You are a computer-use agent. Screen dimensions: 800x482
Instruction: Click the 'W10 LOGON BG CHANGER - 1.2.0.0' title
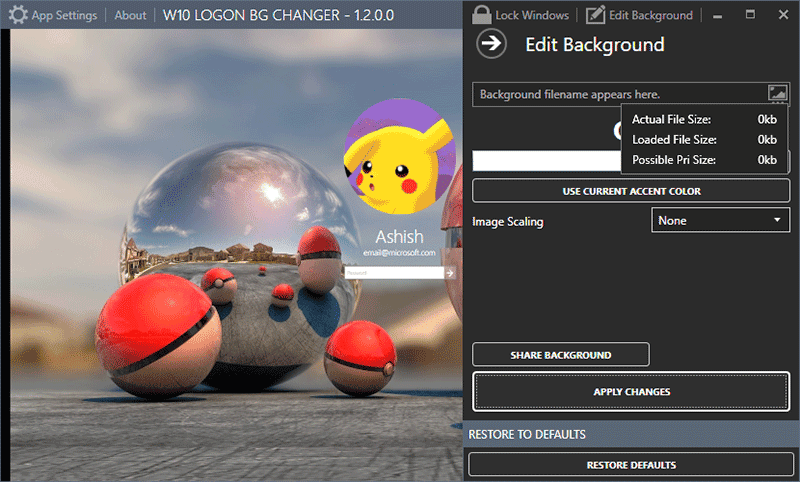pos(278,15)
